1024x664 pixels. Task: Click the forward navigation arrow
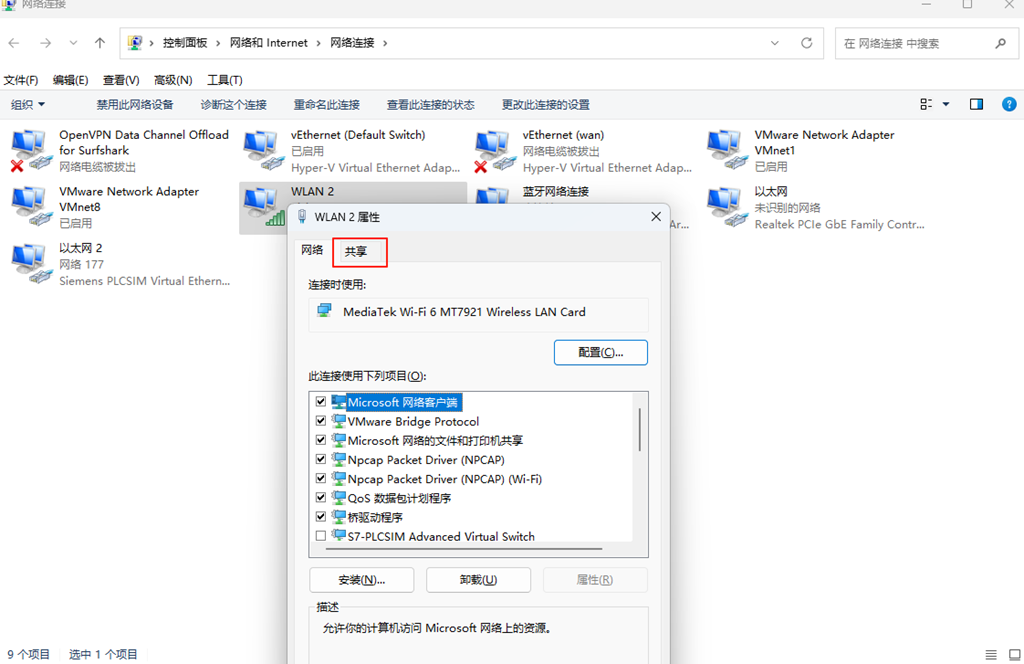coord(45,43)
